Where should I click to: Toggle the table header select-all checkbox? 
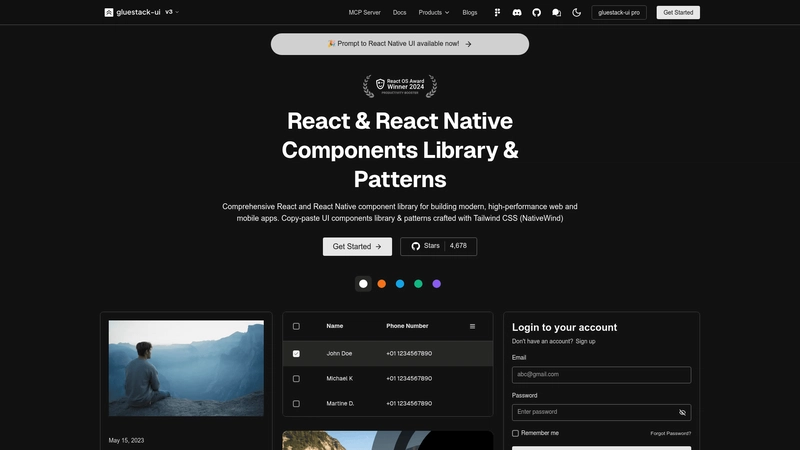click(x=296, y=327)
